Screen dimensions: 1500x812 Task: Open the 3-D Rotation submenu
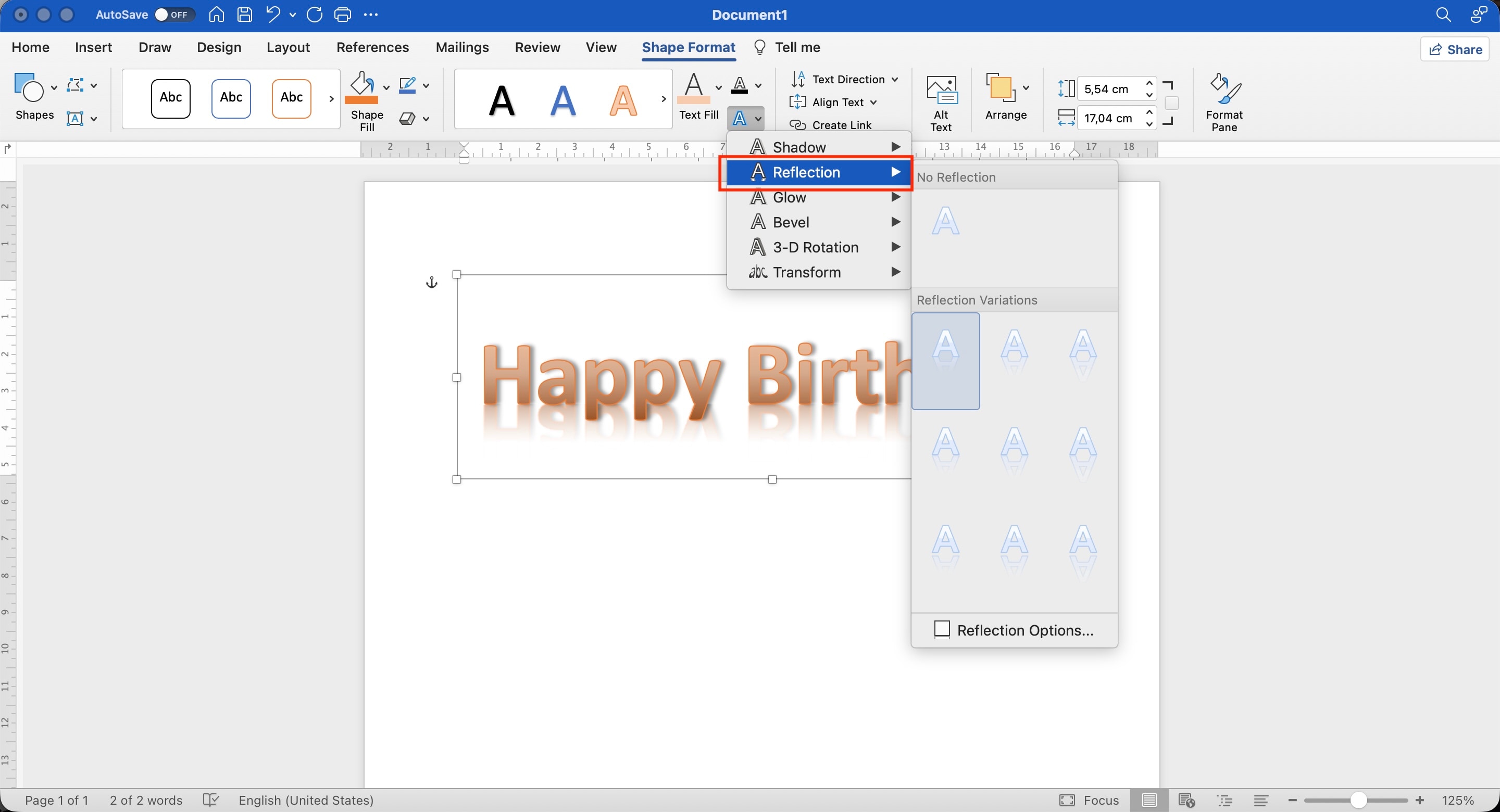(819, 247)
